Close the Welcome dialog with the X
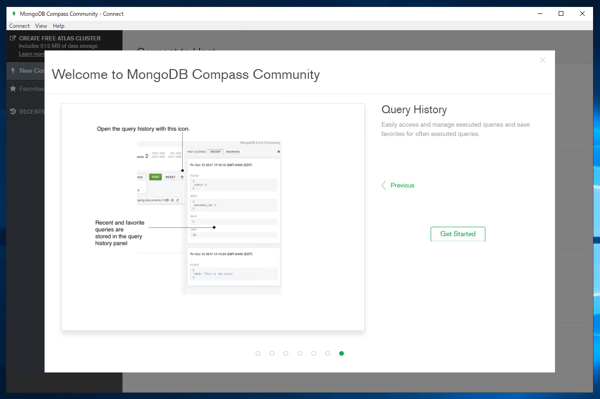 point(543,60)
